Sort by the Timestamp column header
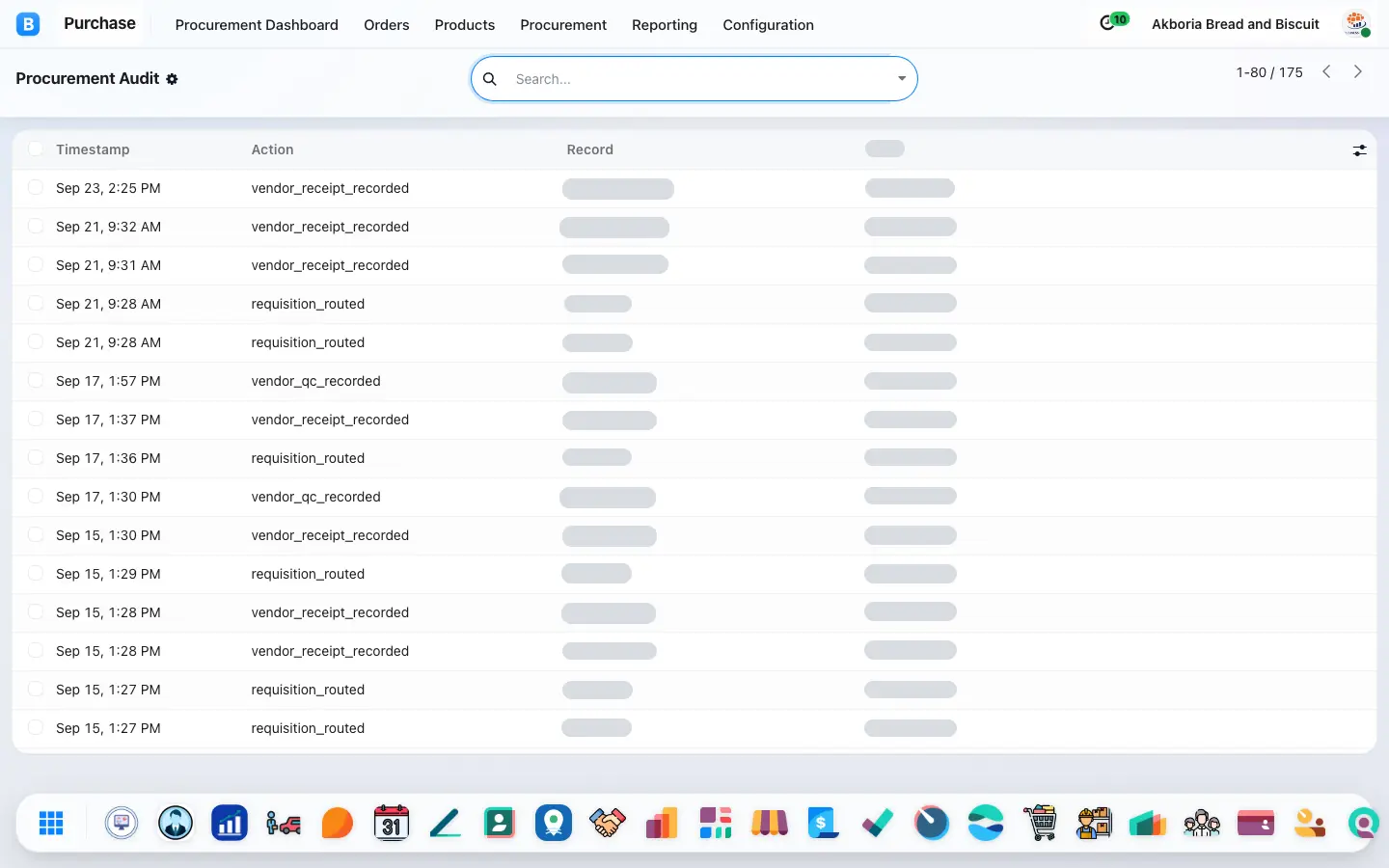The height and width of the screenshot is (868, 1389). click(x=93, y=149)
